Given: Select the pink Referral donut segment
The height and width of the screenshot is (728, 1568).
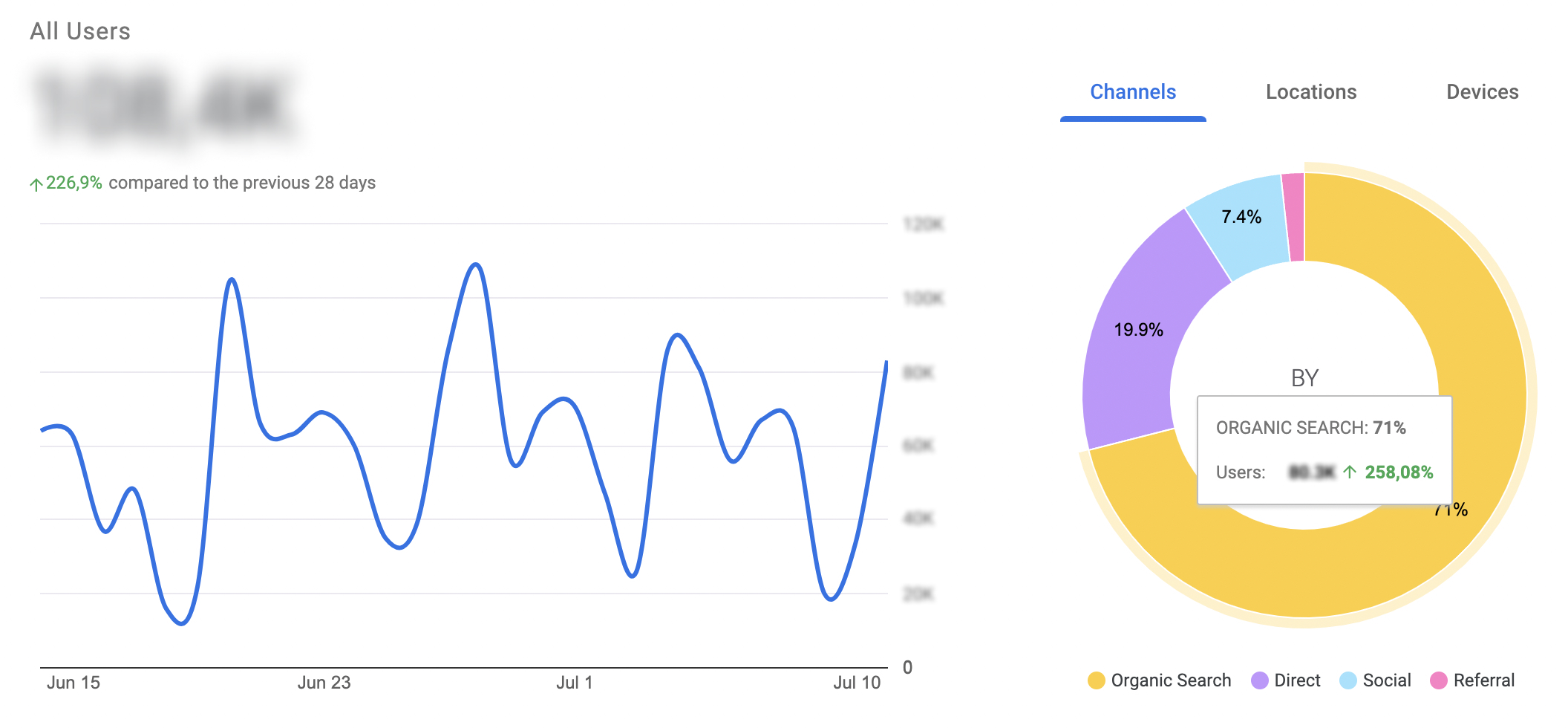Looking at the screenshot, I should pyautogui.click(x=1294, y=217).
